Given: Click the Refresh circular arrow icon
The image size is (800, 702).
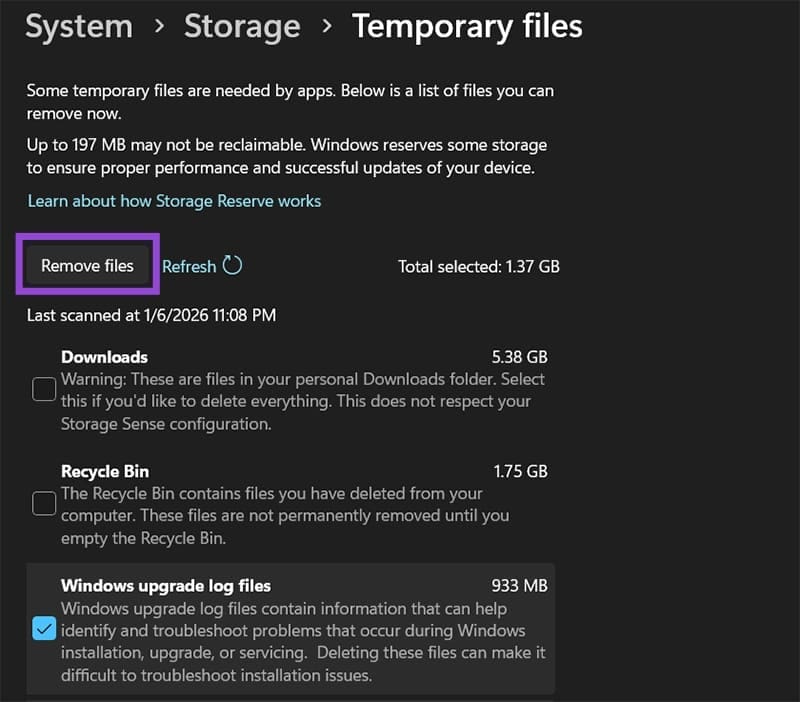Looking at the screenshot, I should tap(233, 265).
